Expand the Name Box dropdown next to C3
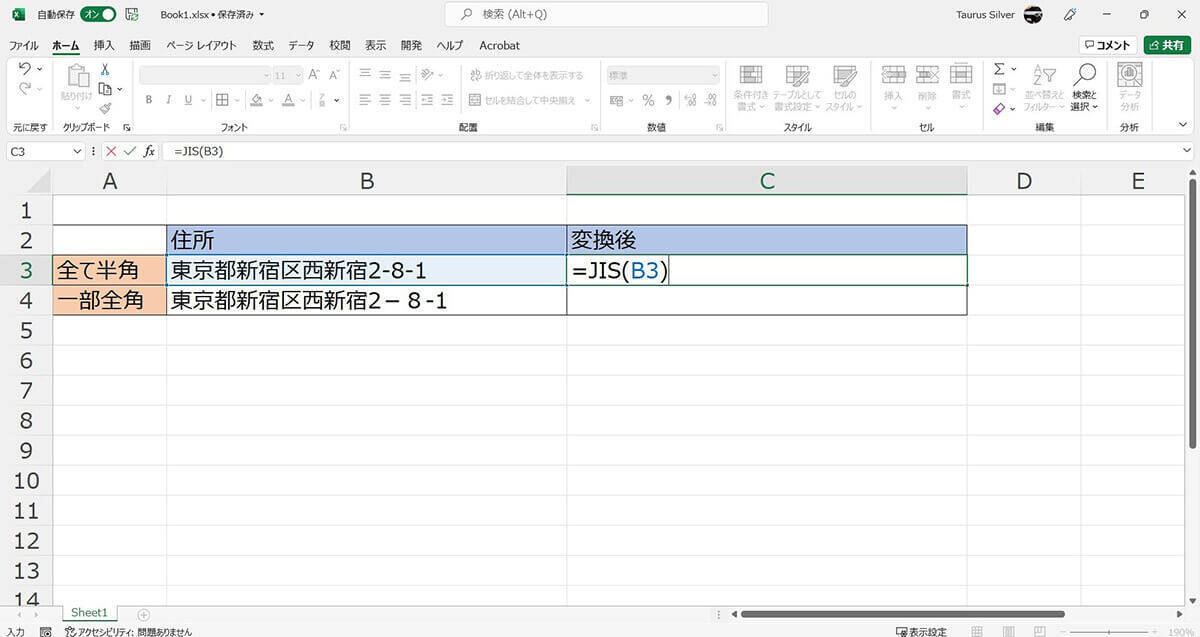Viewport: 1200px width, 637px height. [x=78, y=151]
